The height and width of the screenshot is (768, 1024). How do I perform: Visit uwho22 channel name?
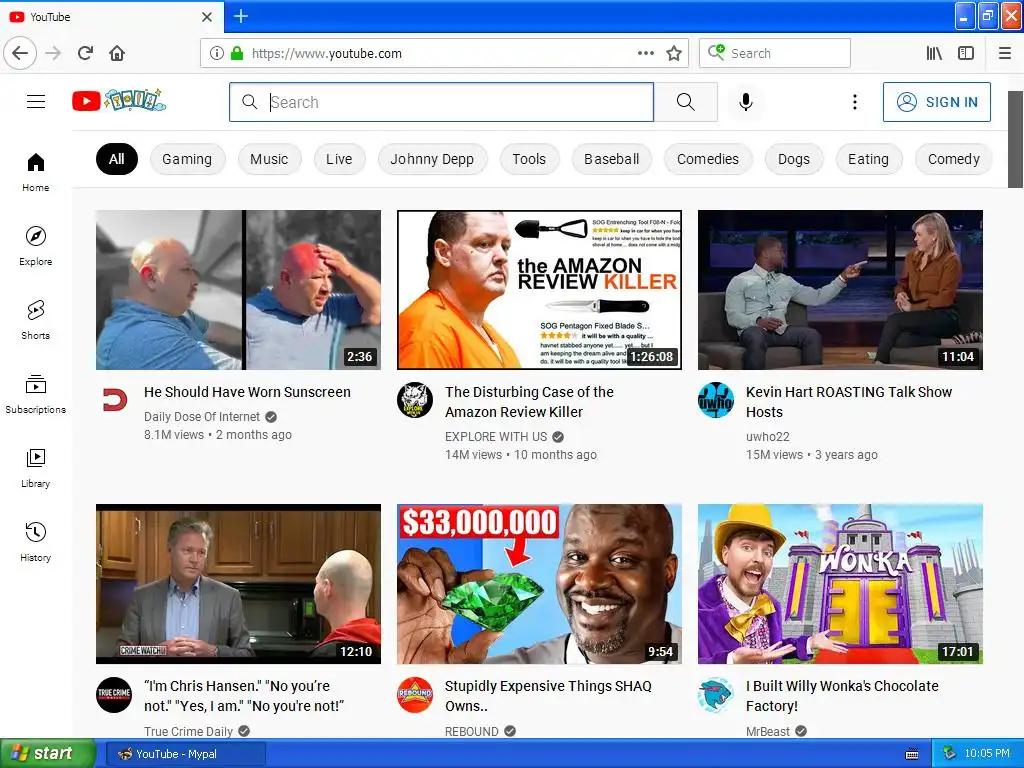[x=768, y=437]
